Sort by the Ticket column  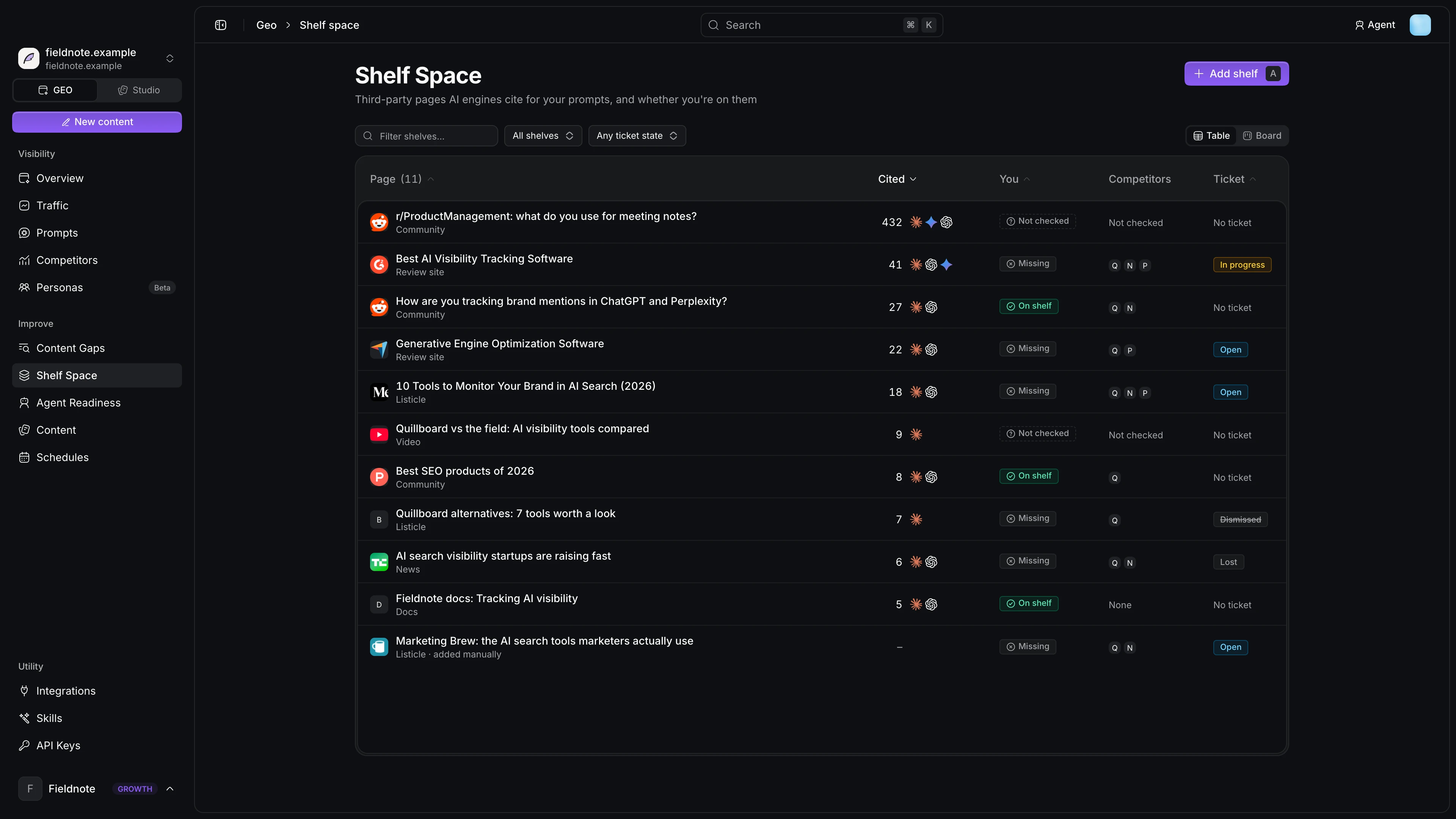tap(1235, 179)
